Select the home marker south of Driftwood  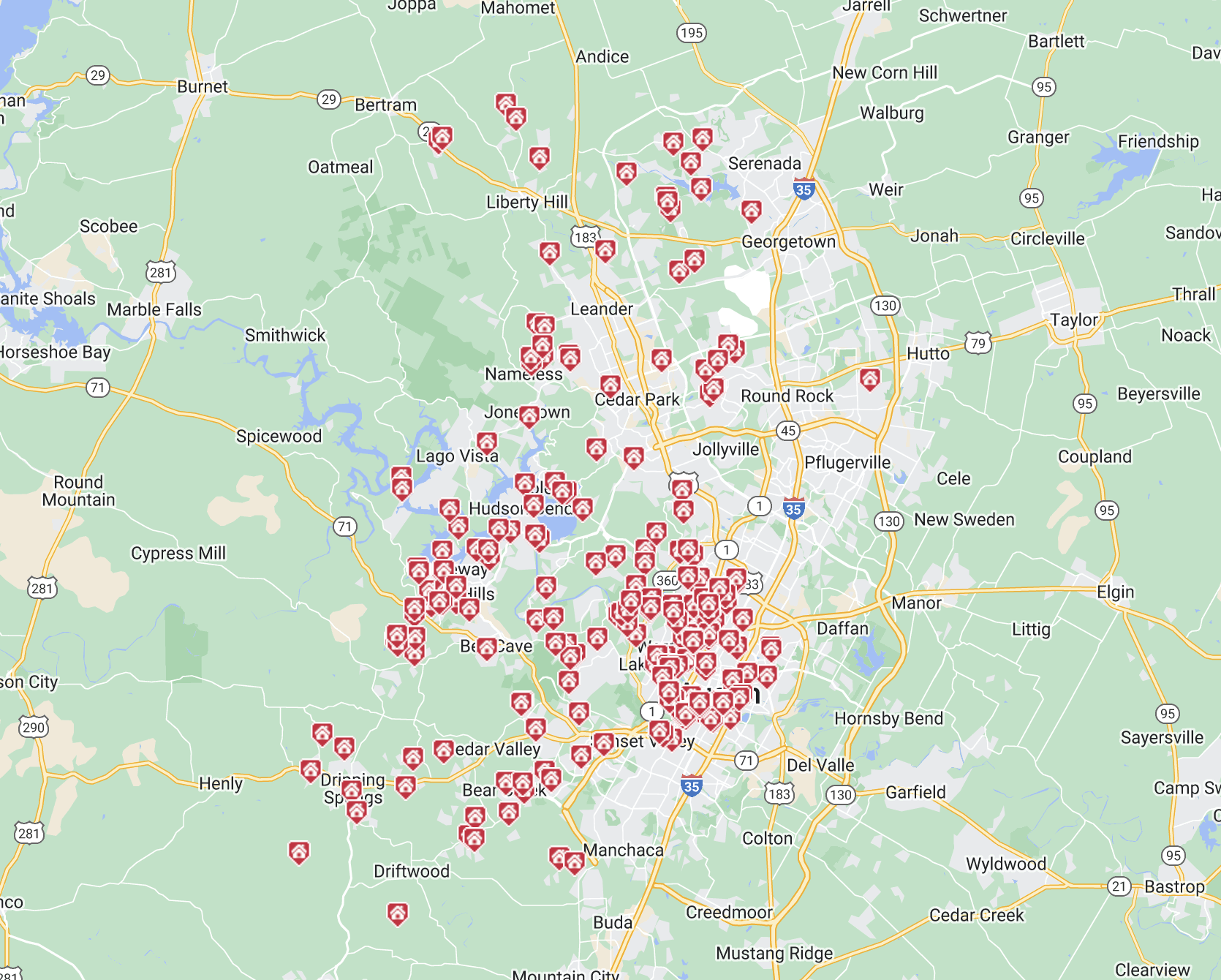397,913
